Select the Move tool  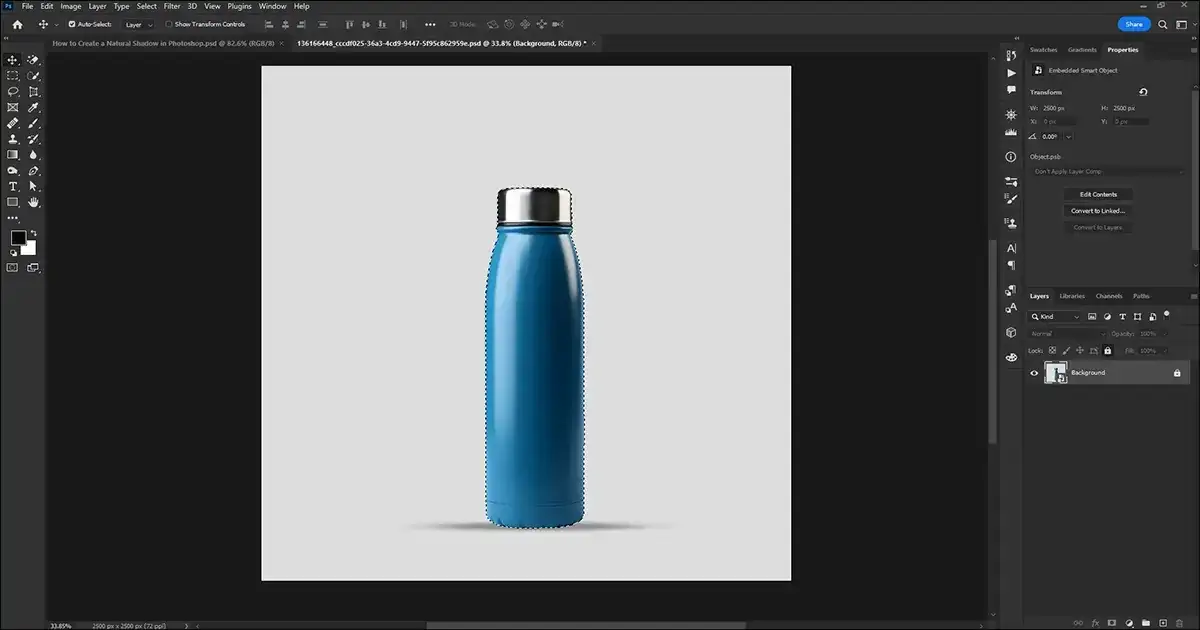pos(13,60)
